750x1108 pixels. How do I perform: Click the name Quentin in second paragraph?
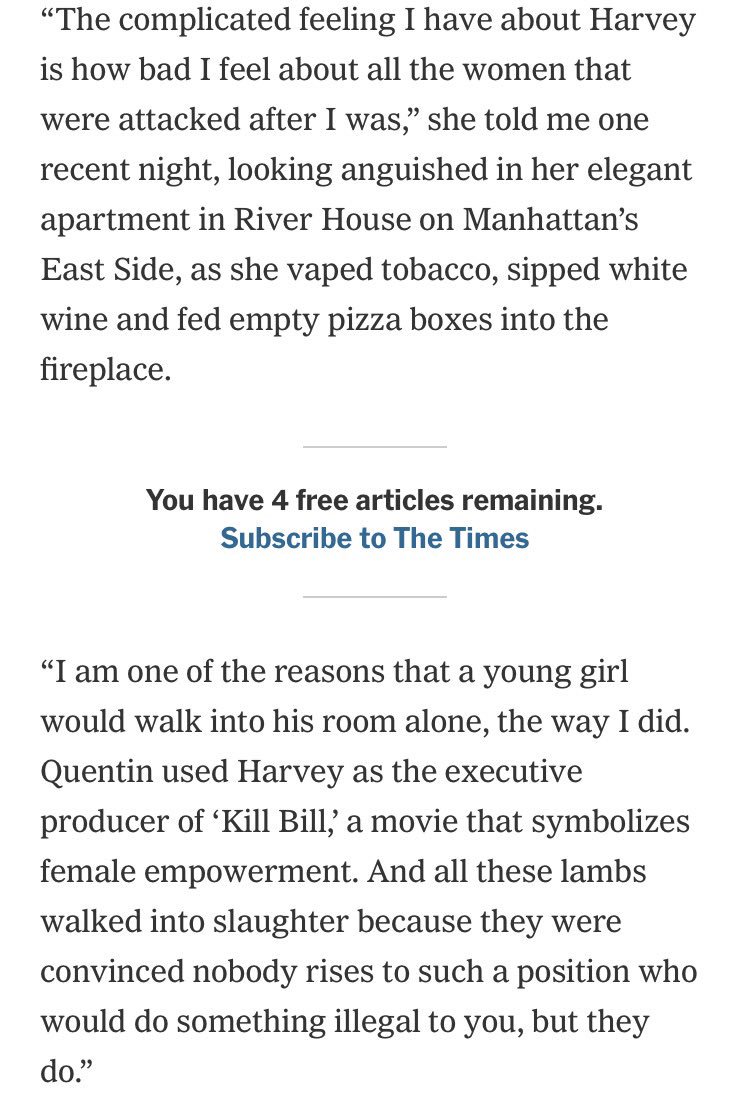[97, 772]
